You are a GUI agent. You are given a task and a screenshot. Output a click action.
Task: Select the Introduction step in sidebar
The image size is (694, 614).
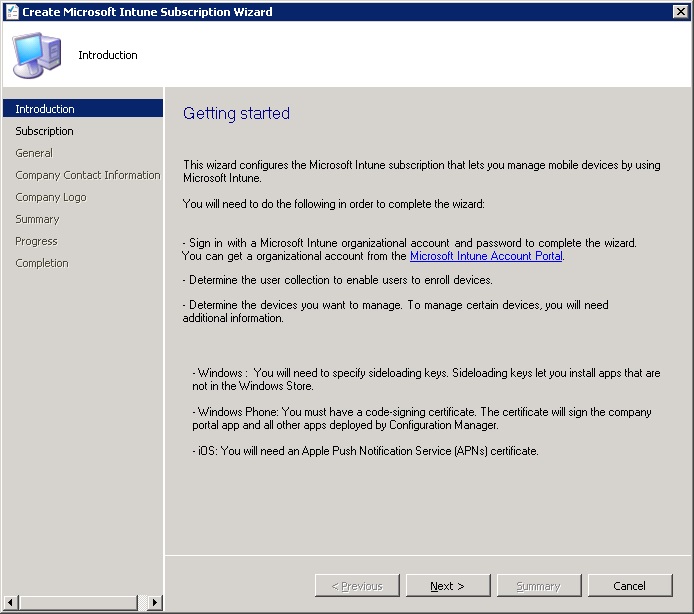point(45,109)
